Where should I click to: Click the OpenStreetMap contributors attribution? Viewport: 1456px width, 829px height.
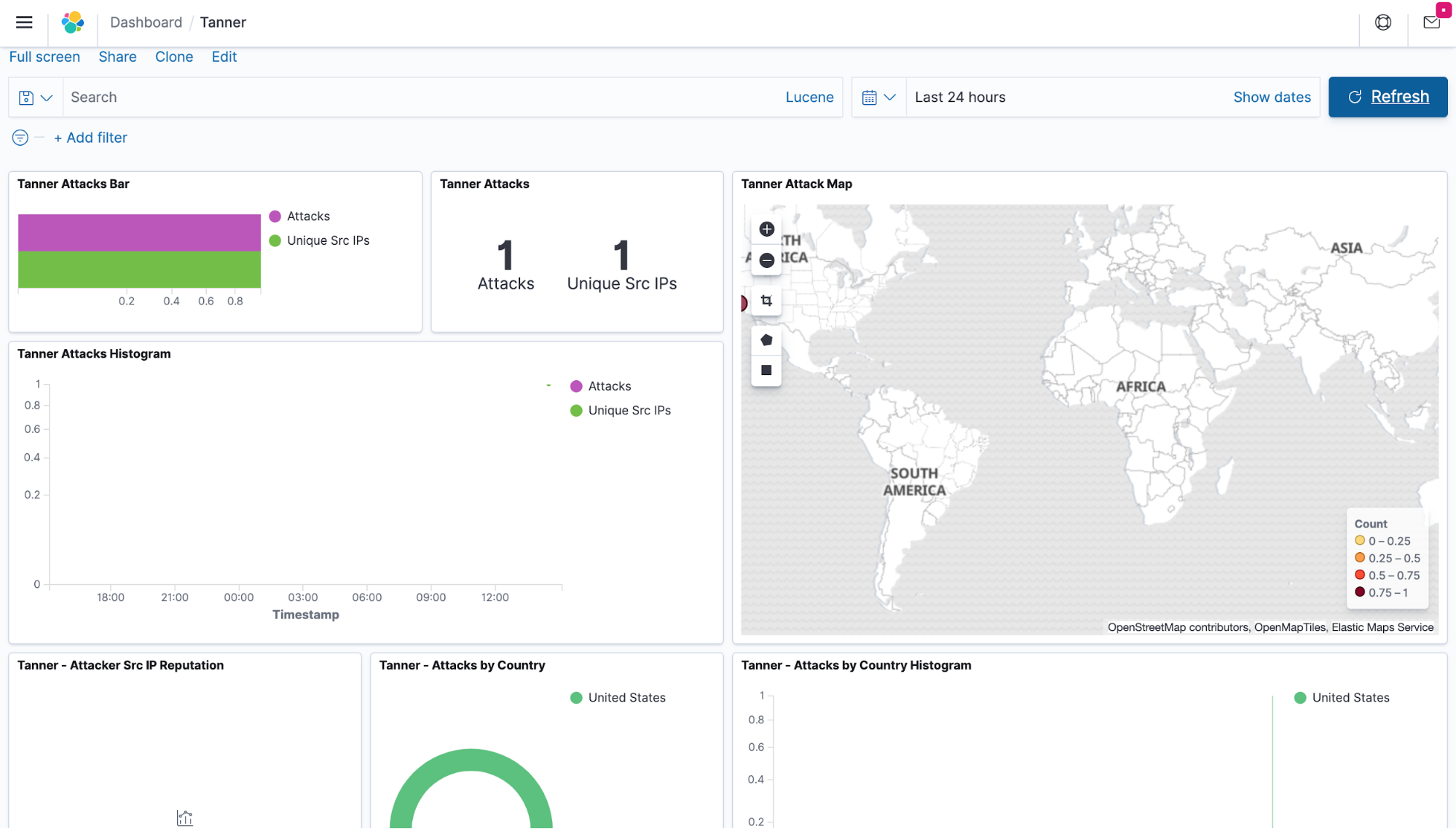[1178, 627]
